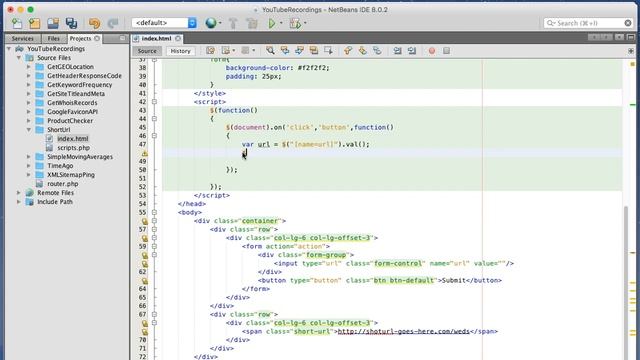The width and height of the screenshot is (640, 360).
Task: Select the ProductChecker folder
Action: click(70, 120)
